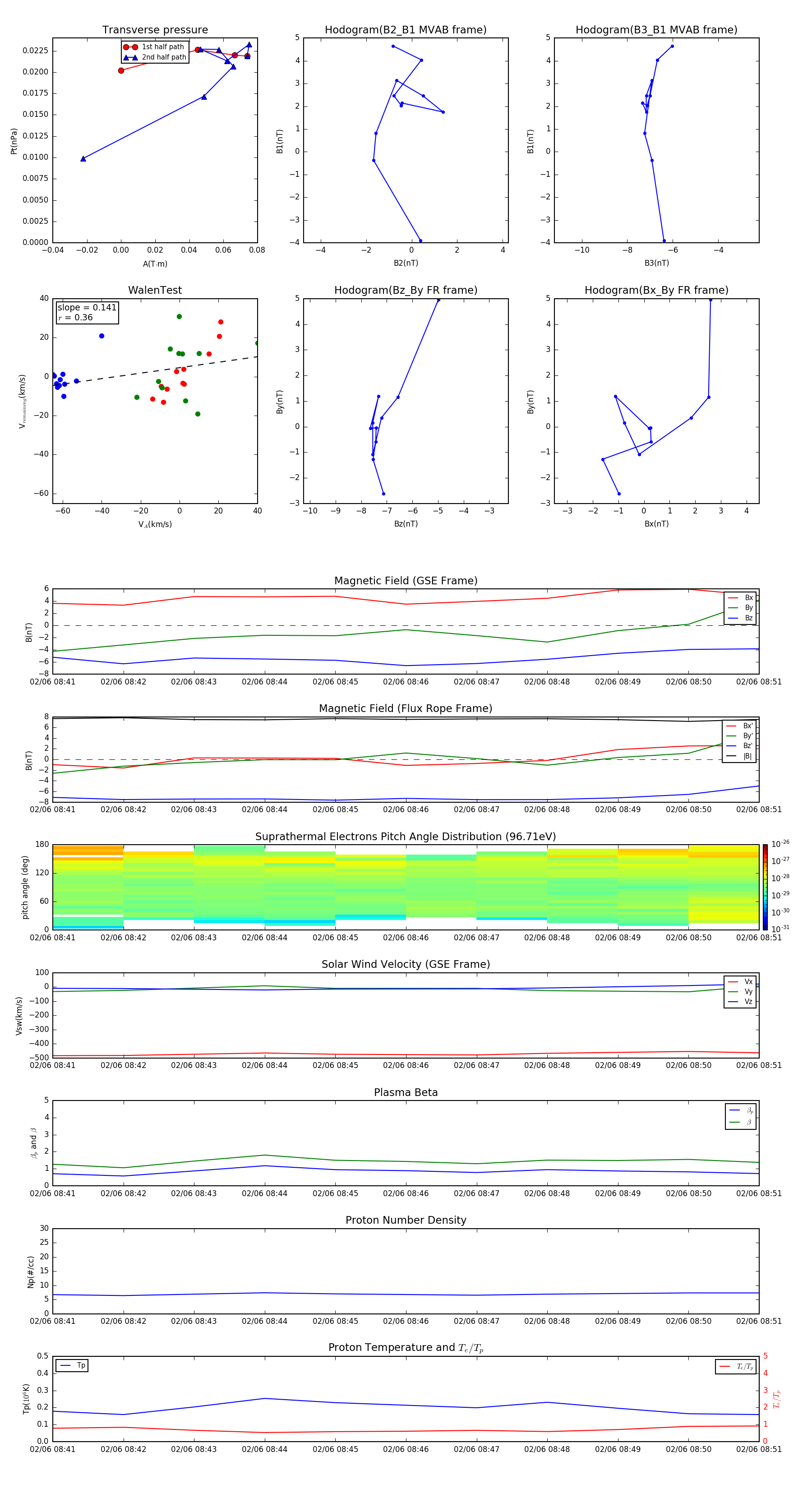
Task: Click the "WalenTest" plot title
Action: [155, 290]
